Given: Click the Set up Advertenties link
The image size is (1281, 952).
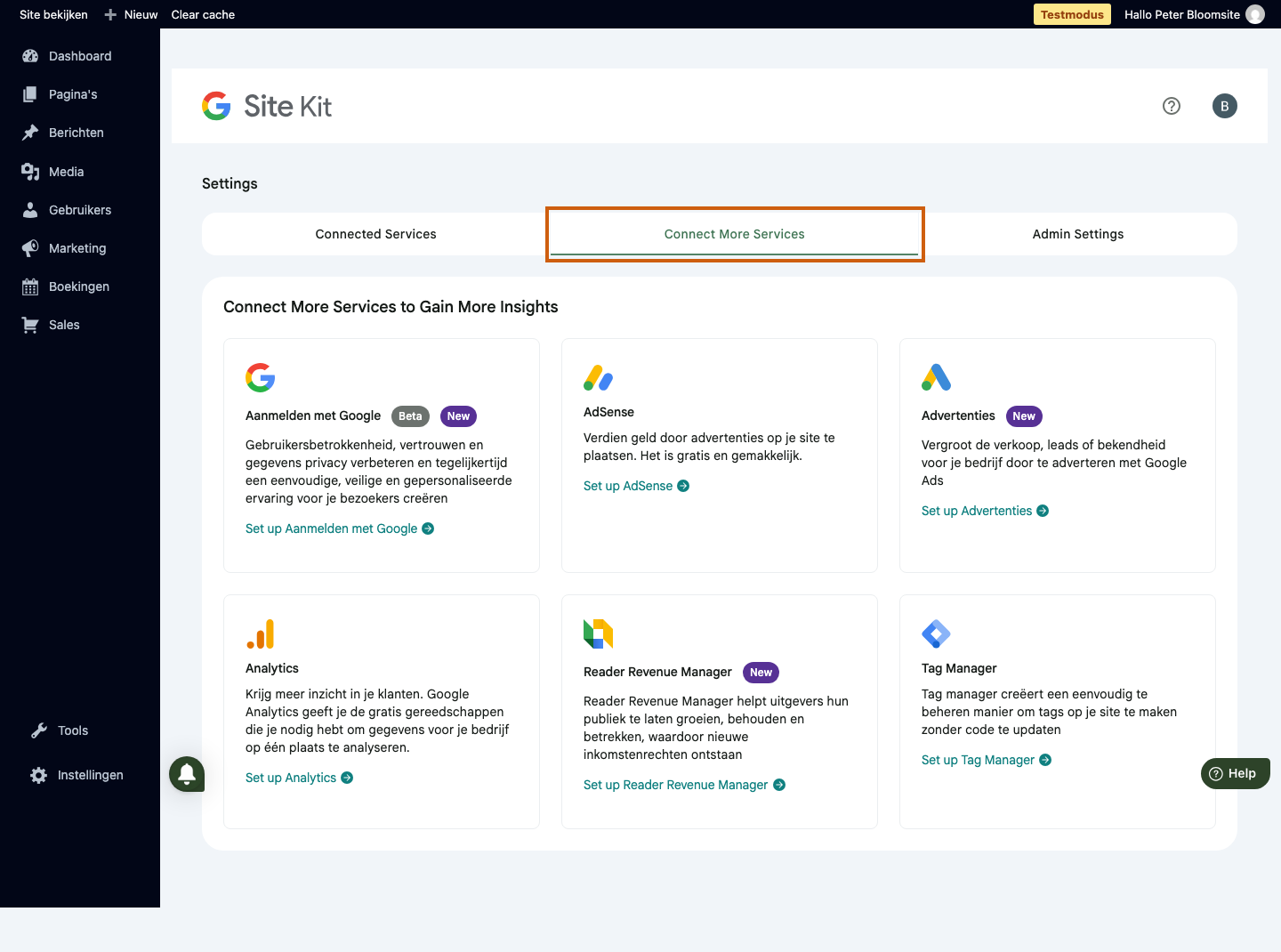Looking at the screenshot, I should point(985,511).
